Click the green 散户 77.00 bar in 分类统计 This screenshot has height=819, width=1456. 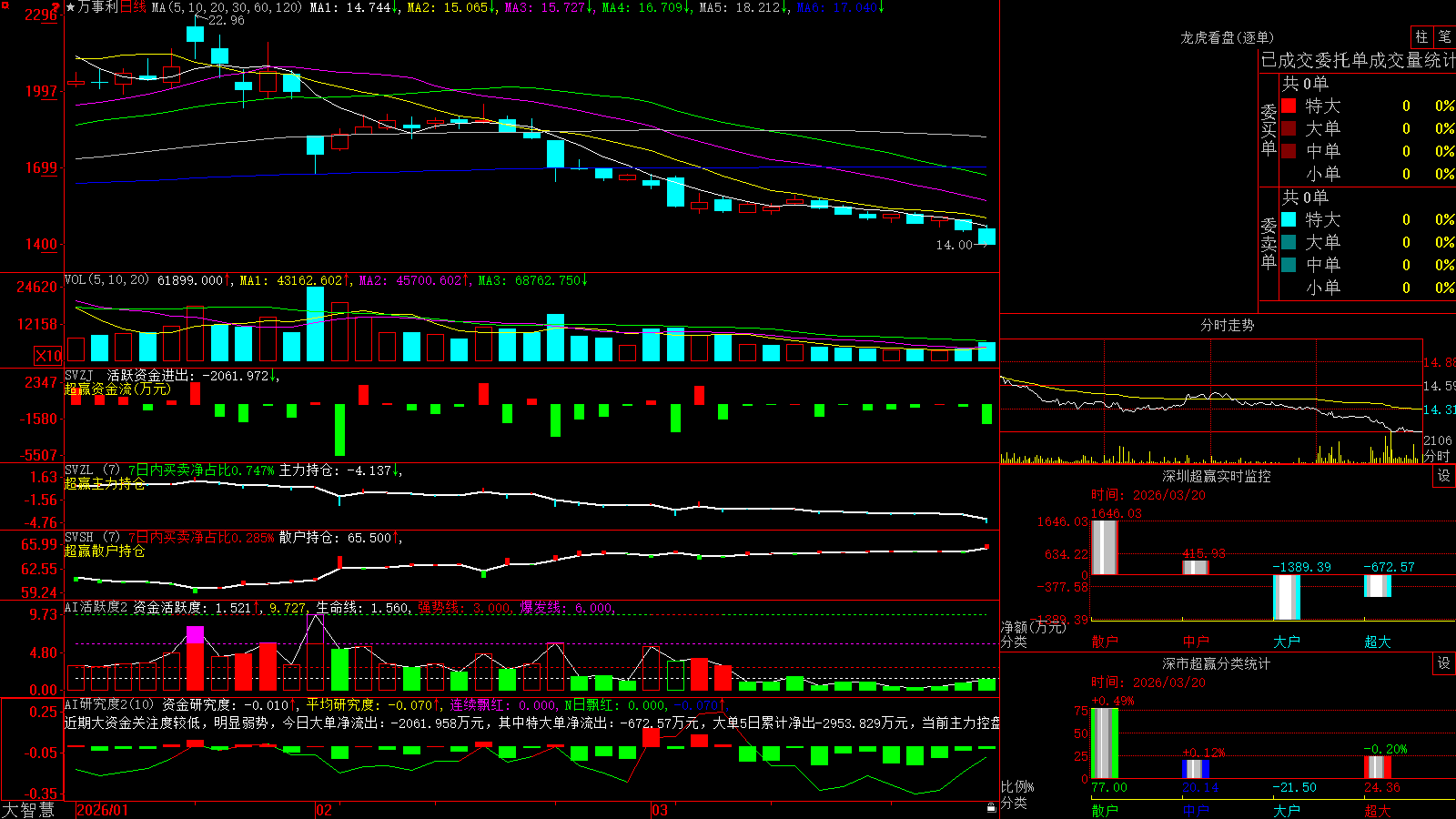[x=1105, y=743]
